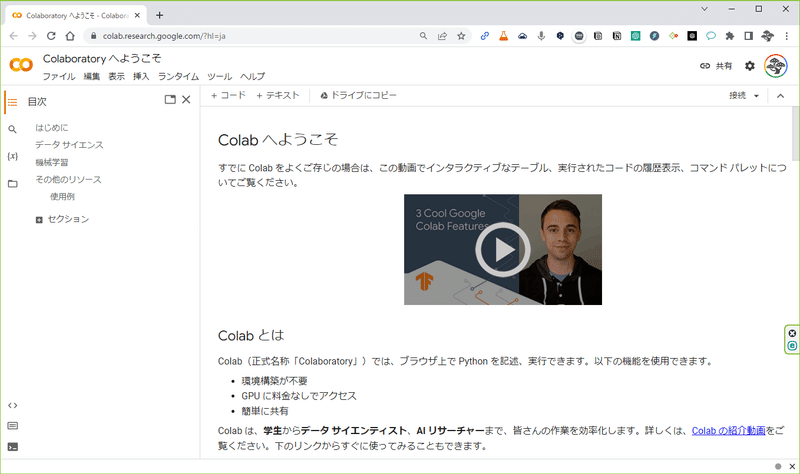Viewport: 800px width, 474px height.
Task: Click the orange flask extension icon
Action: [x=504, y=36]
